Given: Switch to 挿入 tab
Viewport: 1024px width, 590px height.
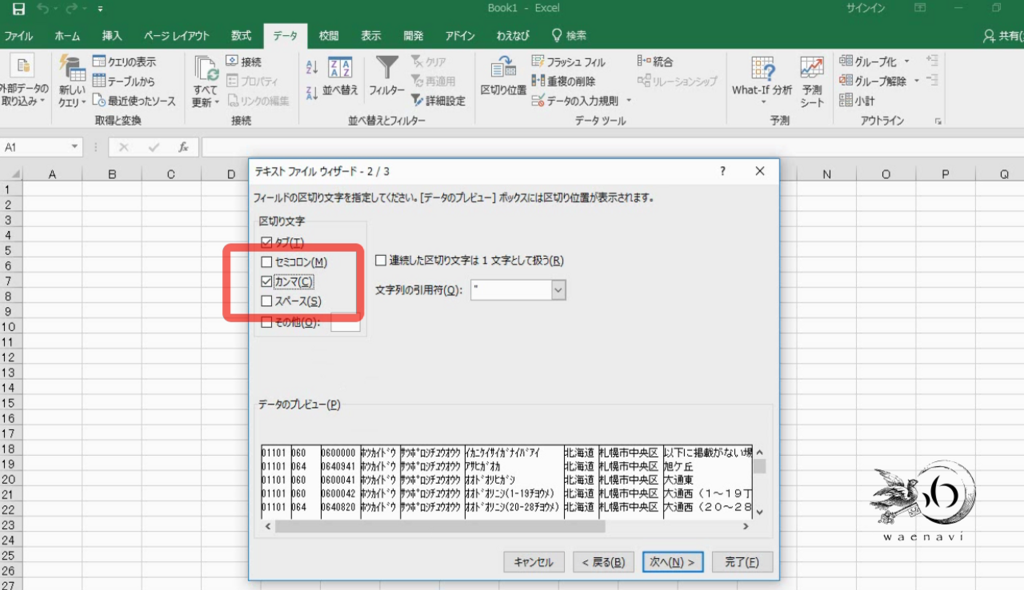Looking at the screenshot, I should click(x=112, y=36).
